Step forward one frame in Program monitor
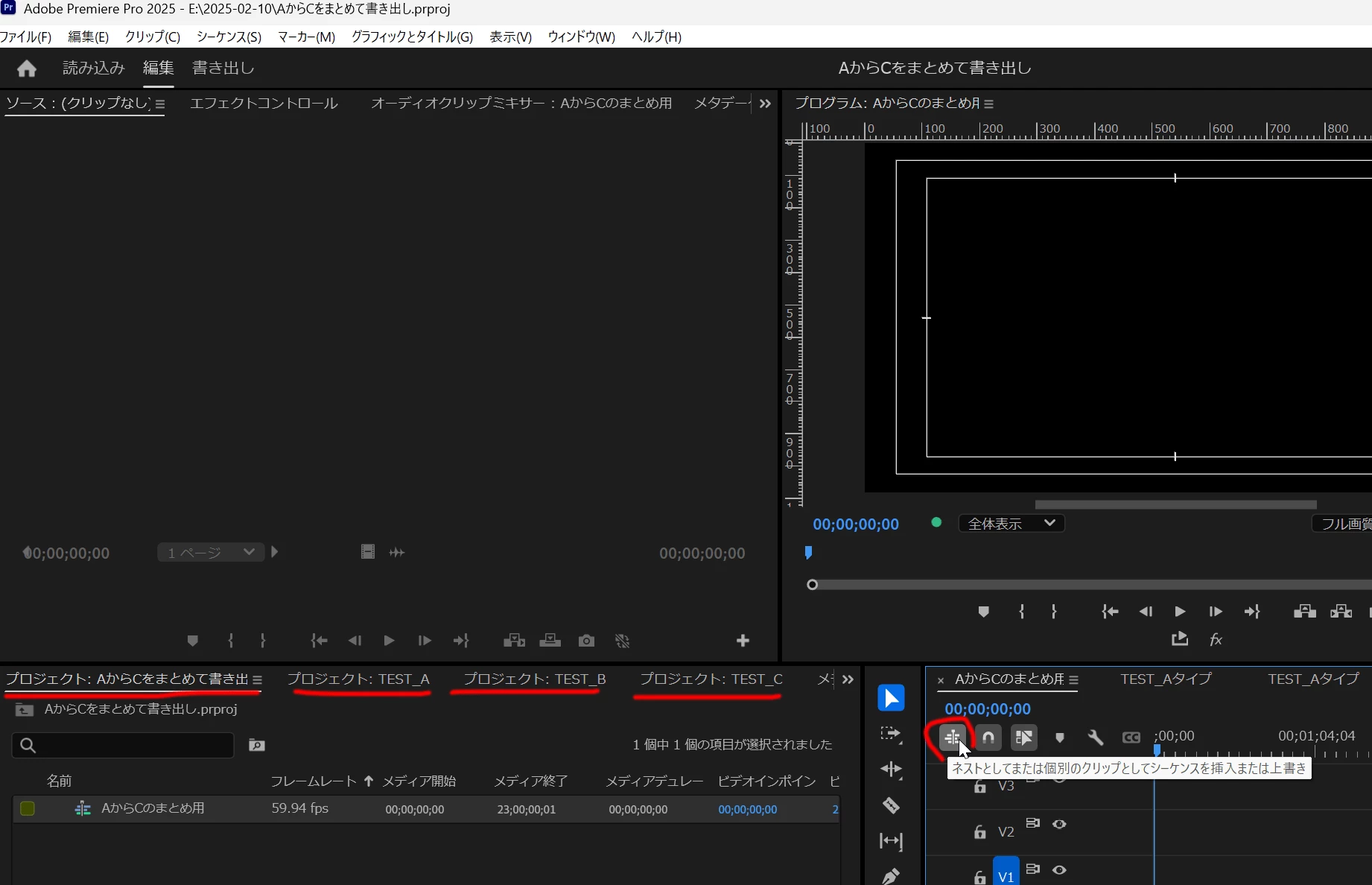Image resolution: width=1372 pixels, height=885 pixels. pos(1216,612)
